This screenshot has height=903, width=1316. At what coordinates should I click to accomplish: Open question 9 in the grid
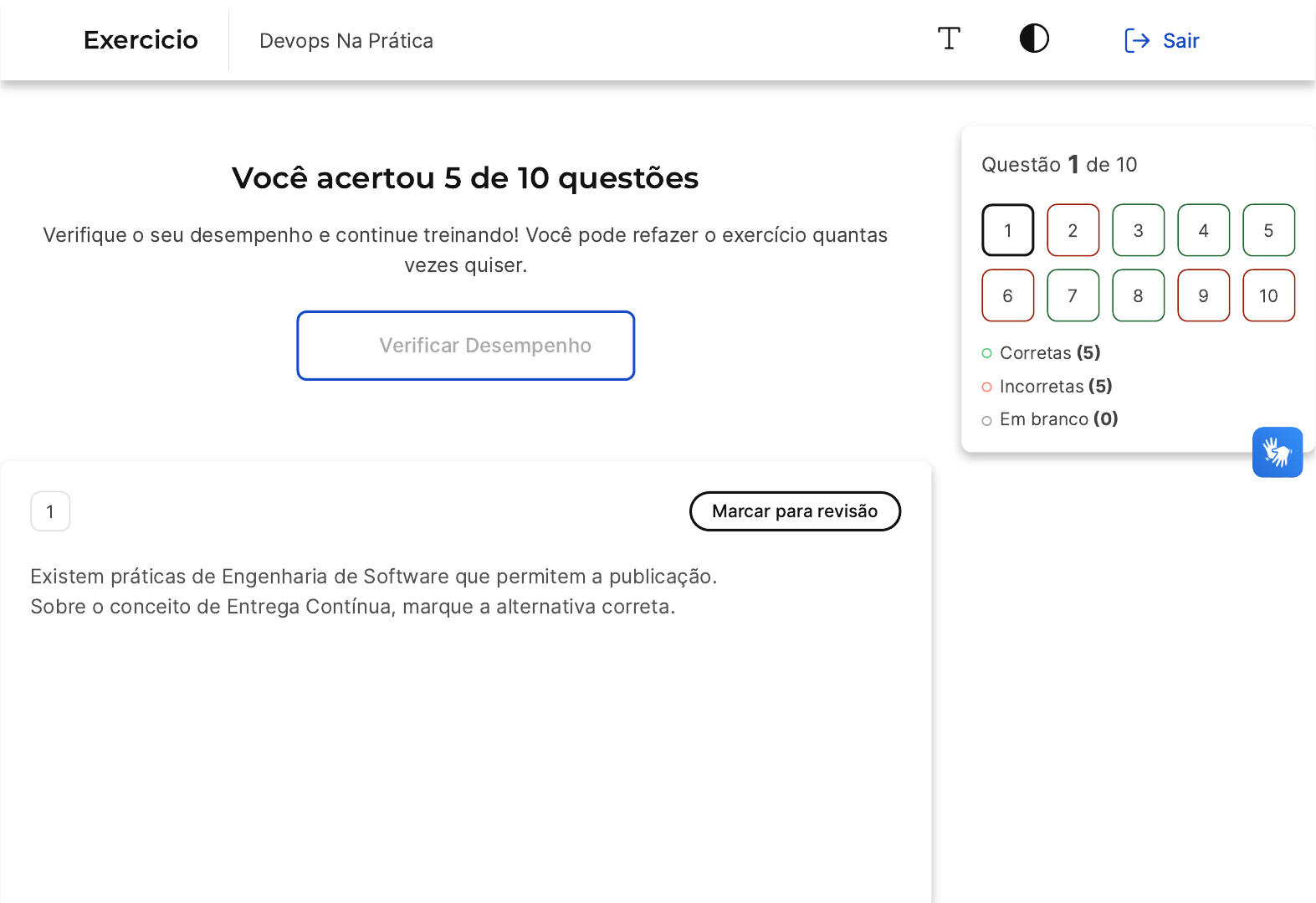click(x=1203, y=295)
